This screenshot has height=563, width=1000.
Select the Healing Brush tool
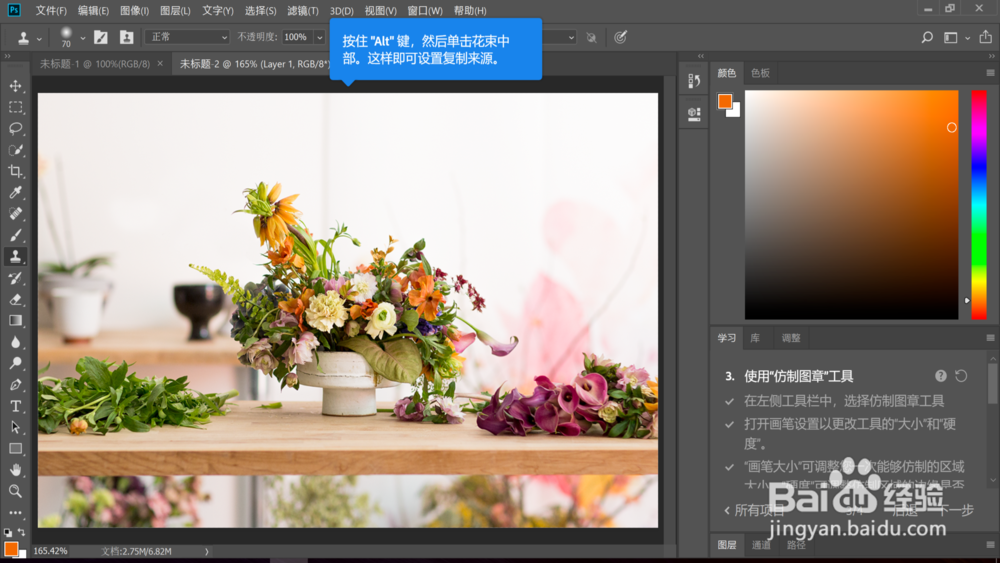click(x=15, y=214)
